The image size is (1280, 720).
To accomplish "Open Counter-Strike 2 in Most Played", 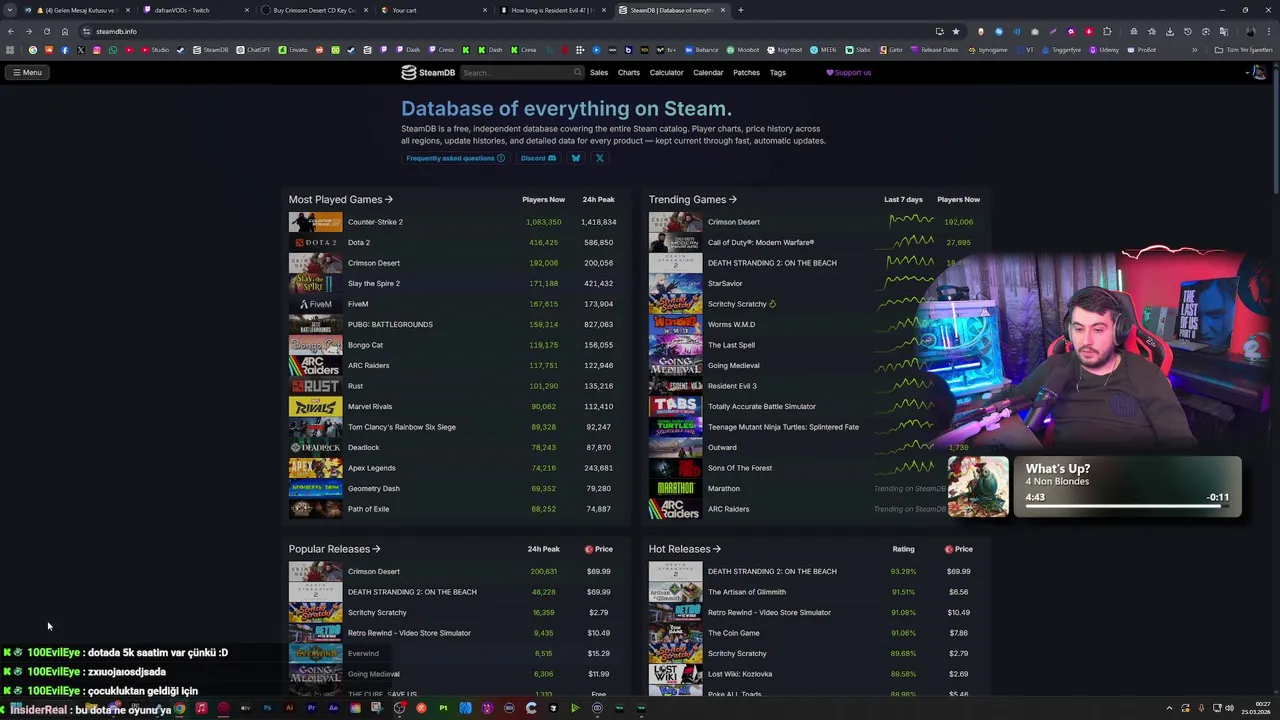I will point(375,222).
